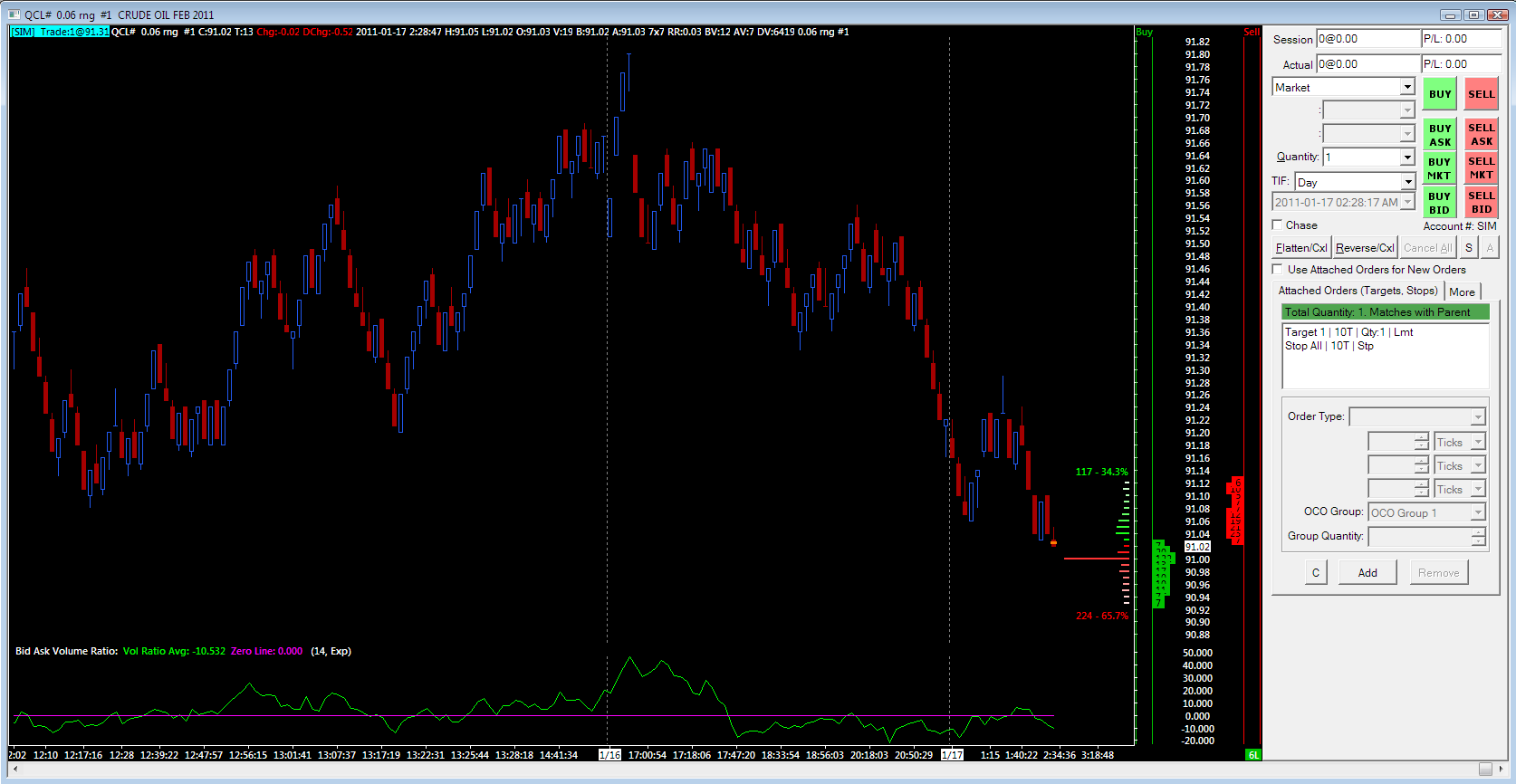
Task: Click the S button beside Cancel All
Action: 1469,247
